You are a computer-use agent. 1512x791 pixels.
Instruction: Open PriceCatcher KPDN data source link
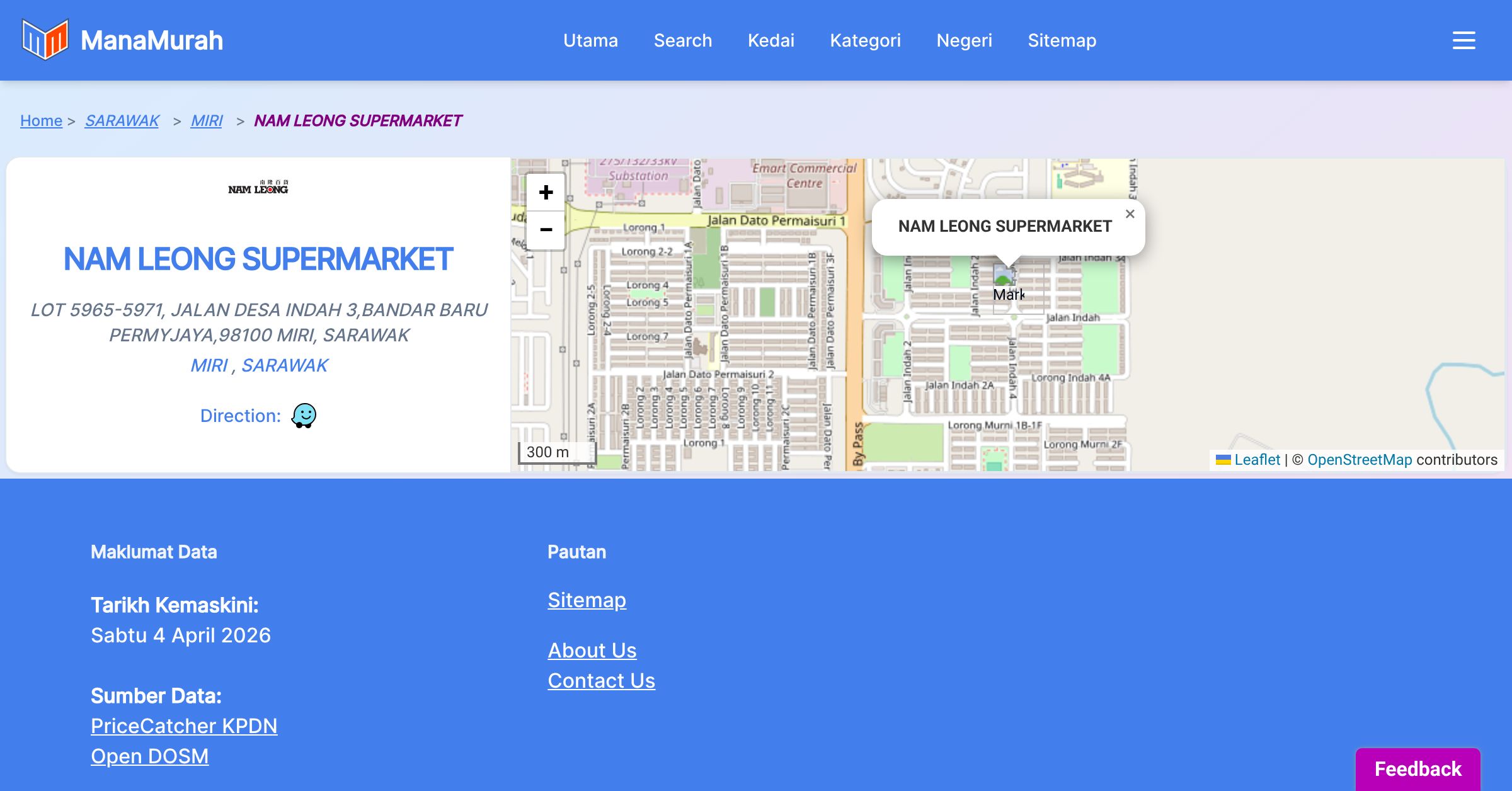pyautogui.click(x=184, y=726)
